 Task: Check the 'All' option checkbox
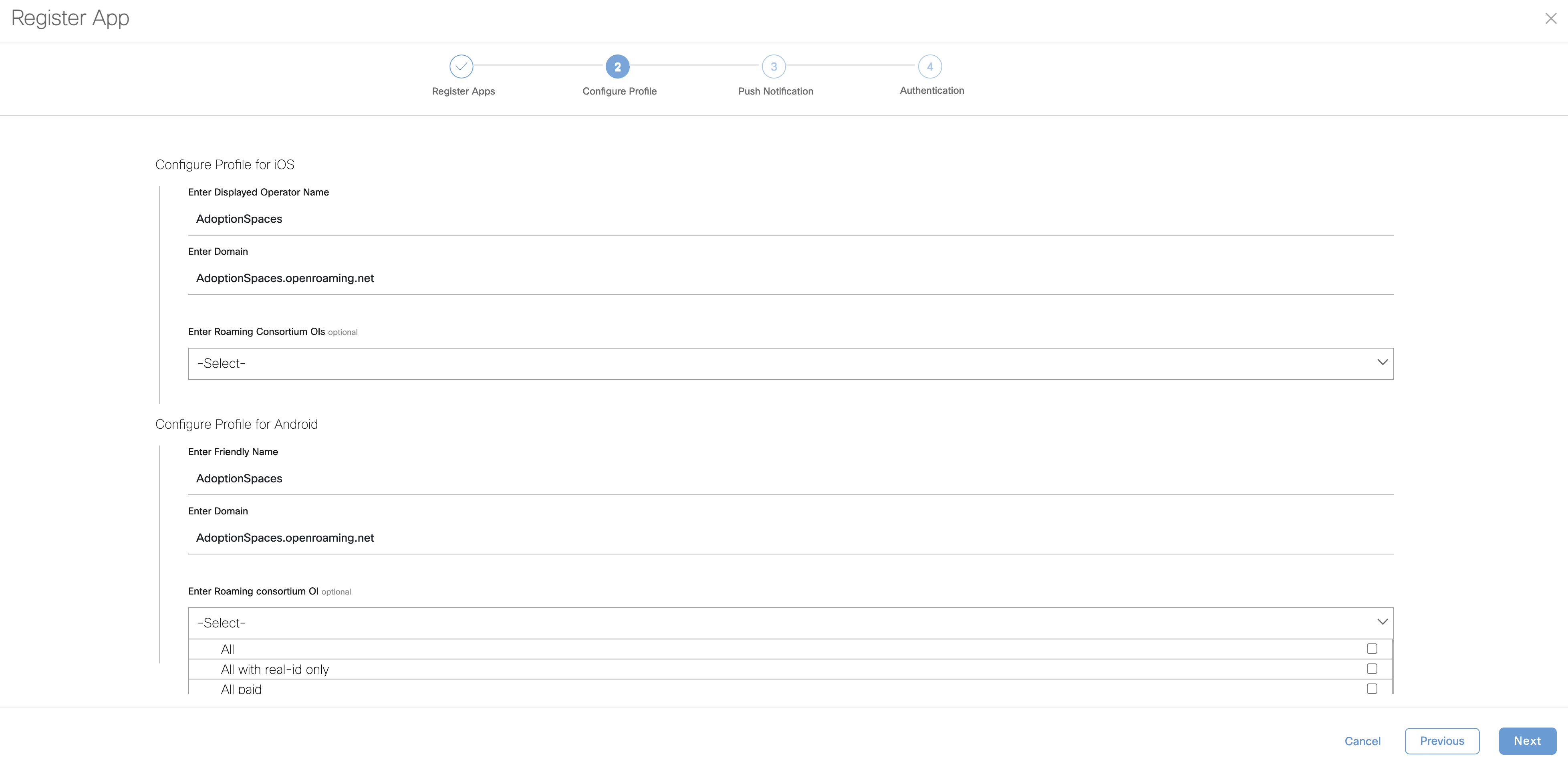(1371, 649)
